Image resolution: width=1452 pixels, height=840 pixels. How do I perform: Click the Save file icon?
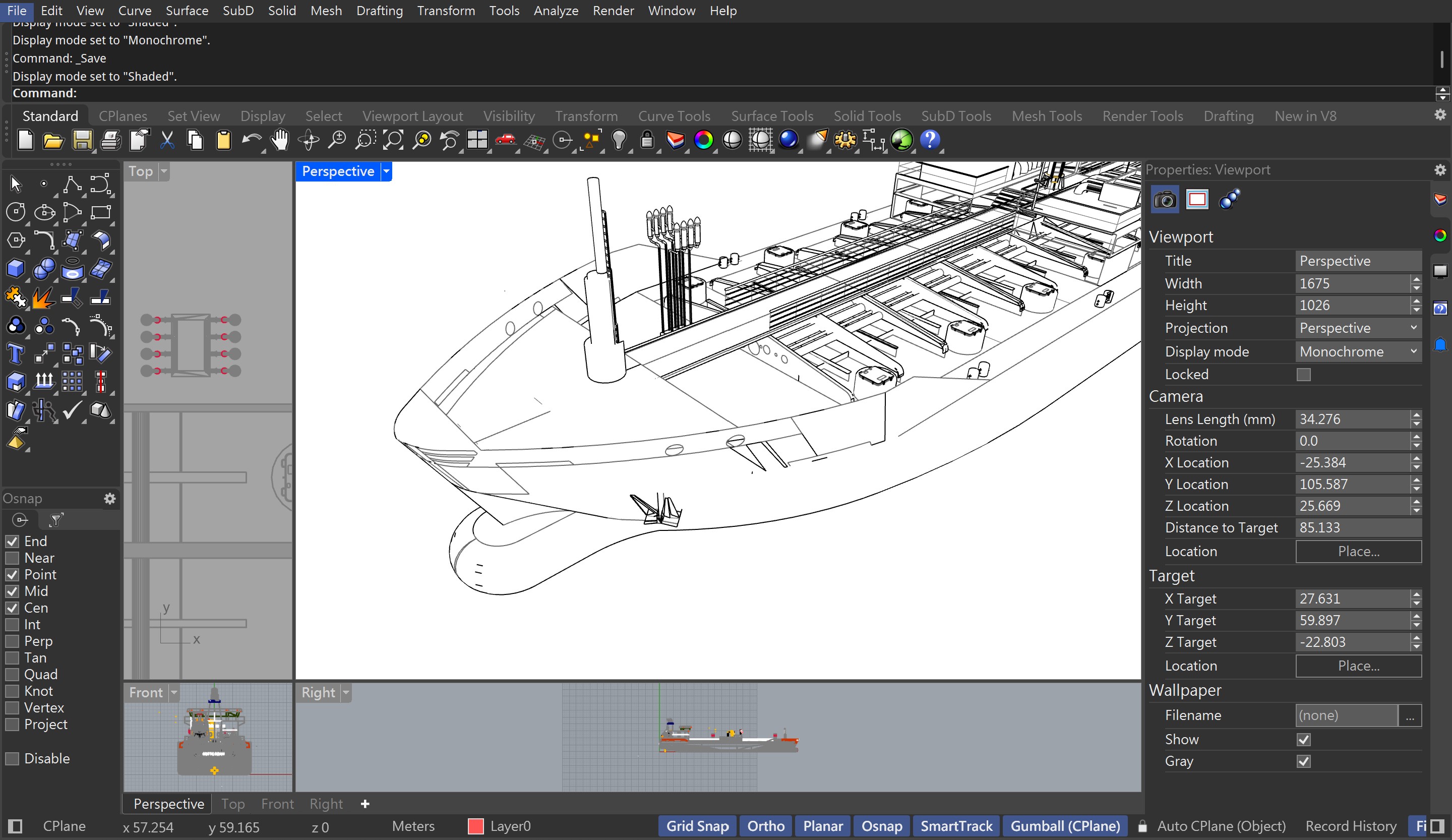(x=82, y=140)
